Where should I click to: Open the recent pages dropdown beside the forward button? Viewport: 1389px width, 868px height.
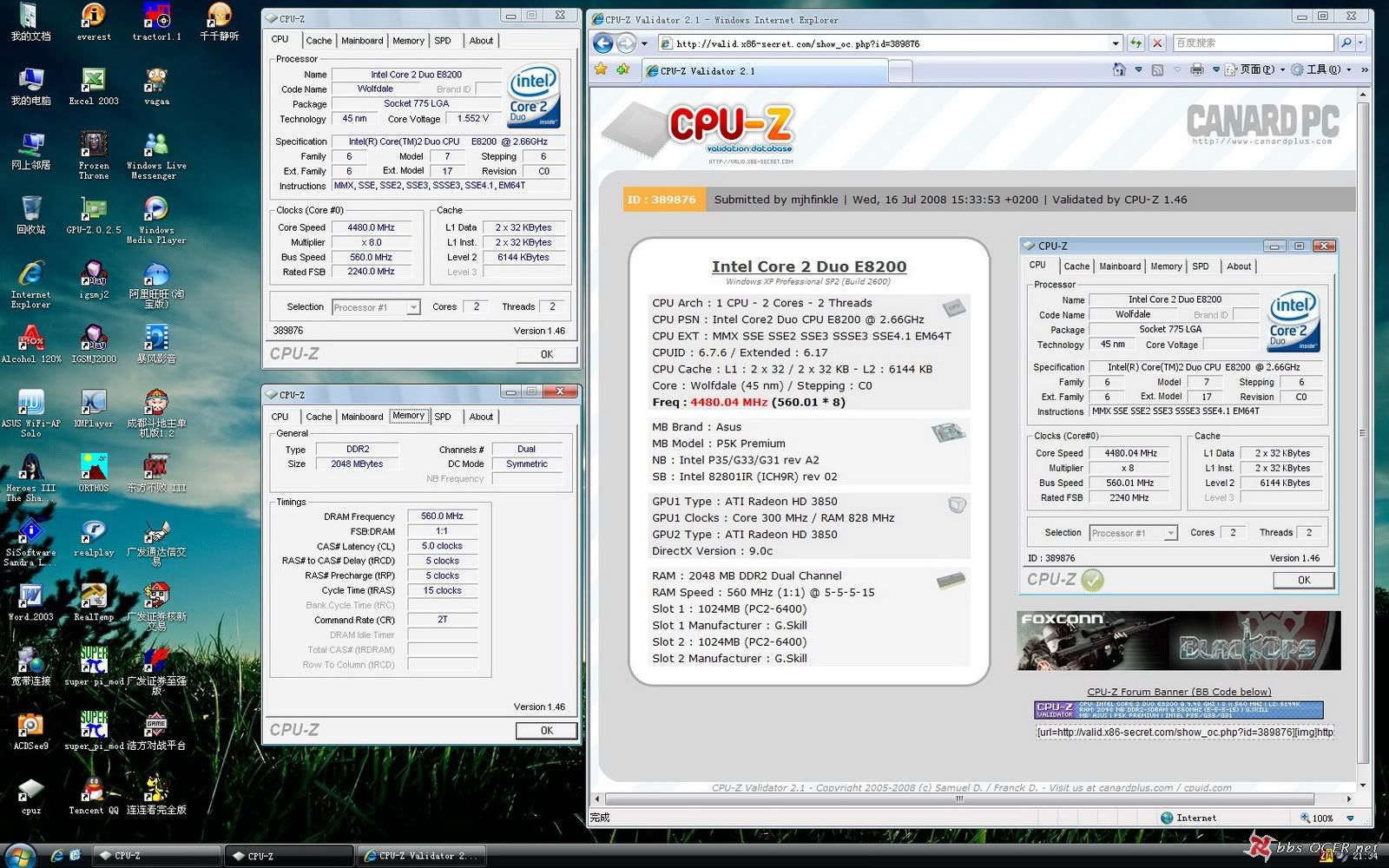tap(644, 43)
